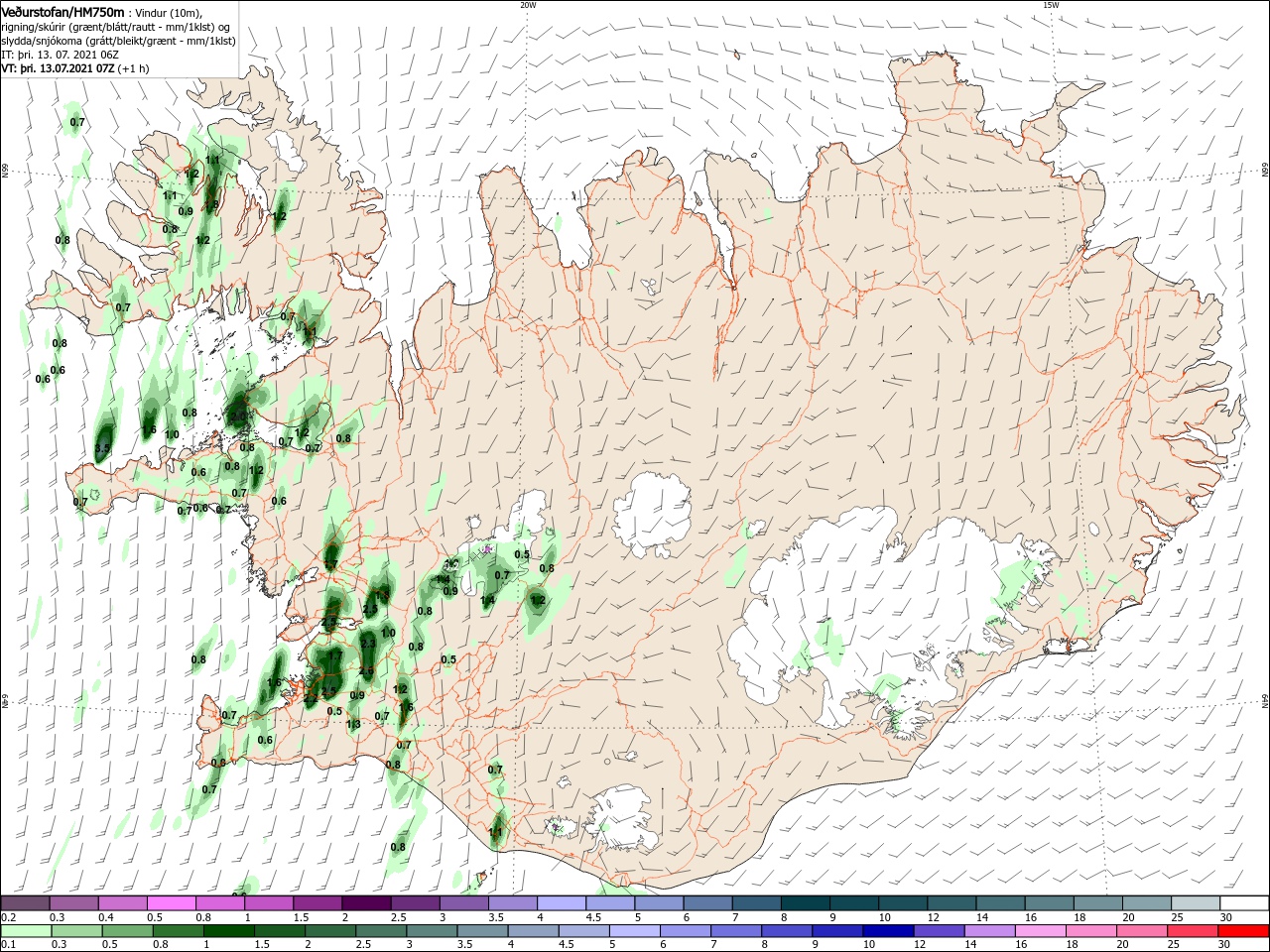The width and height of the screenshot is (1270, 952).
Task: Click 'slydda/snjókoma' legend description line
Action: [119, 41]
